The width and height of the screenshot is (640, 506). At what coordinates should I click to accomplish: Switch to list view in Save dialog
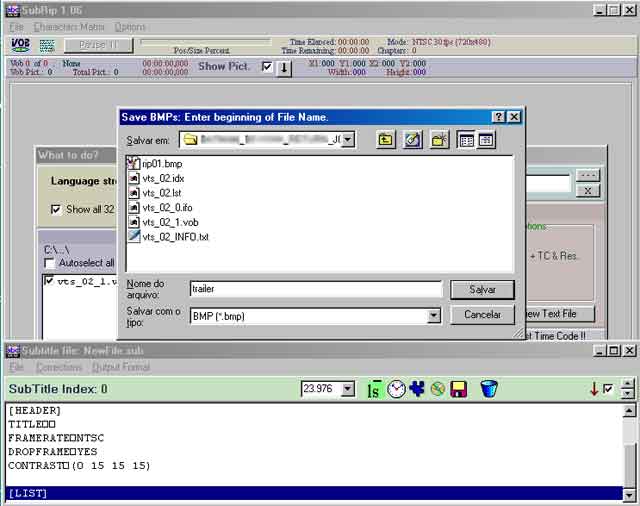point(466,140)
